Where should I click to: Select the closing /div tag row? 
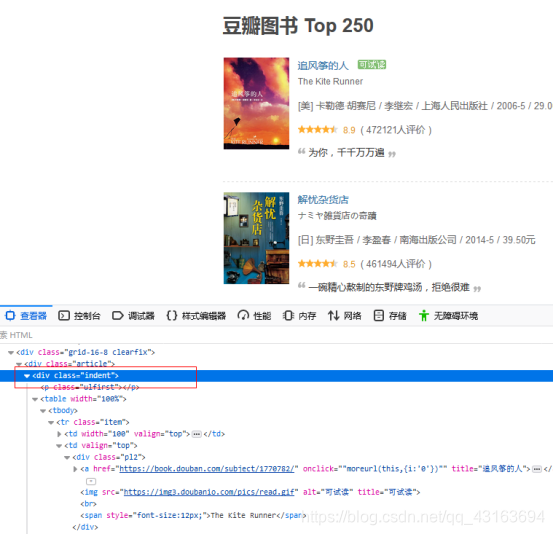[x=85, y=527]
